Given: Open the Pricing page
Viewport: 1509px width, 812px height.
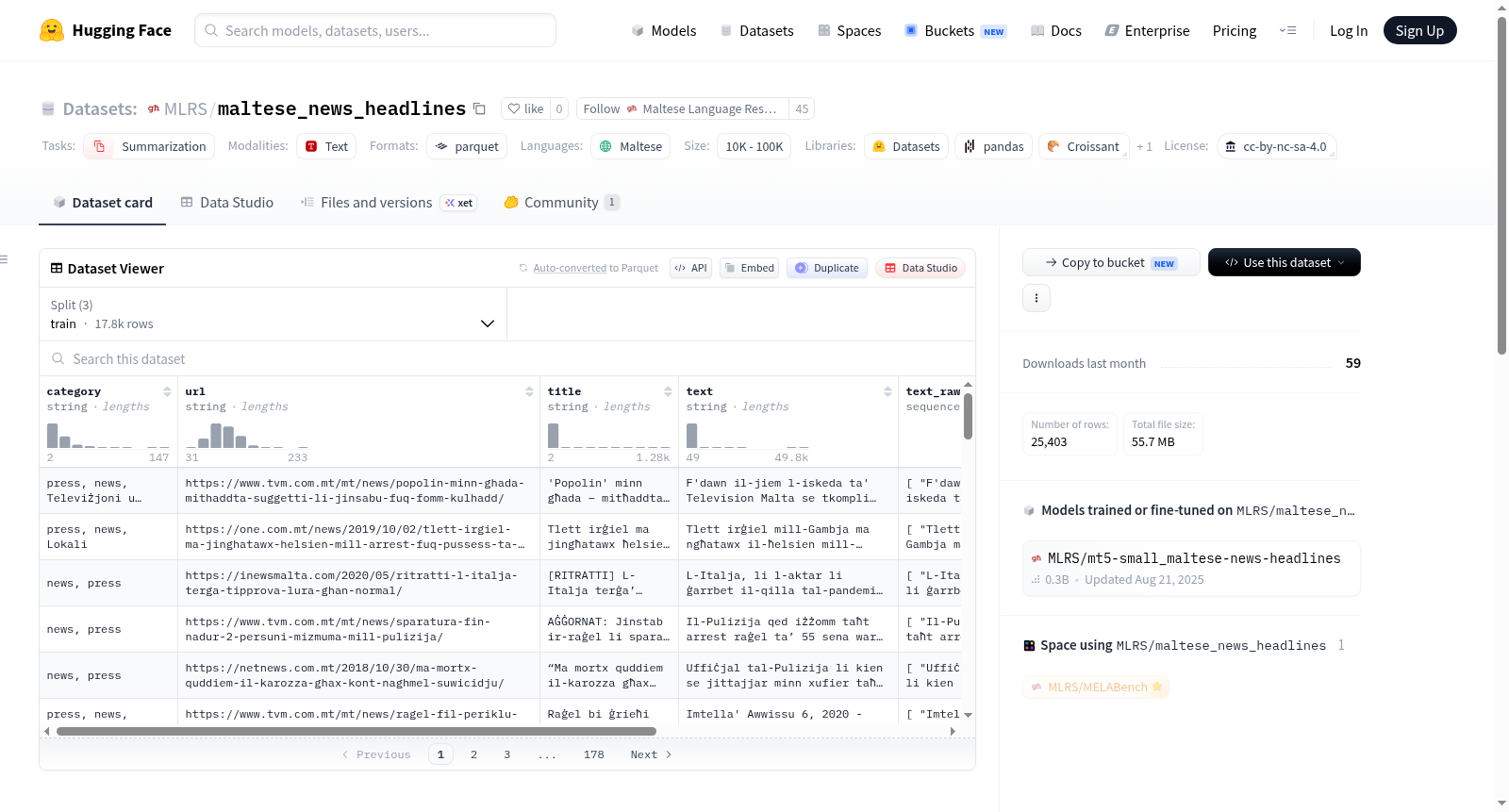Looking at the screenshot, I should pyautogui.click(x=1235, y=30).
